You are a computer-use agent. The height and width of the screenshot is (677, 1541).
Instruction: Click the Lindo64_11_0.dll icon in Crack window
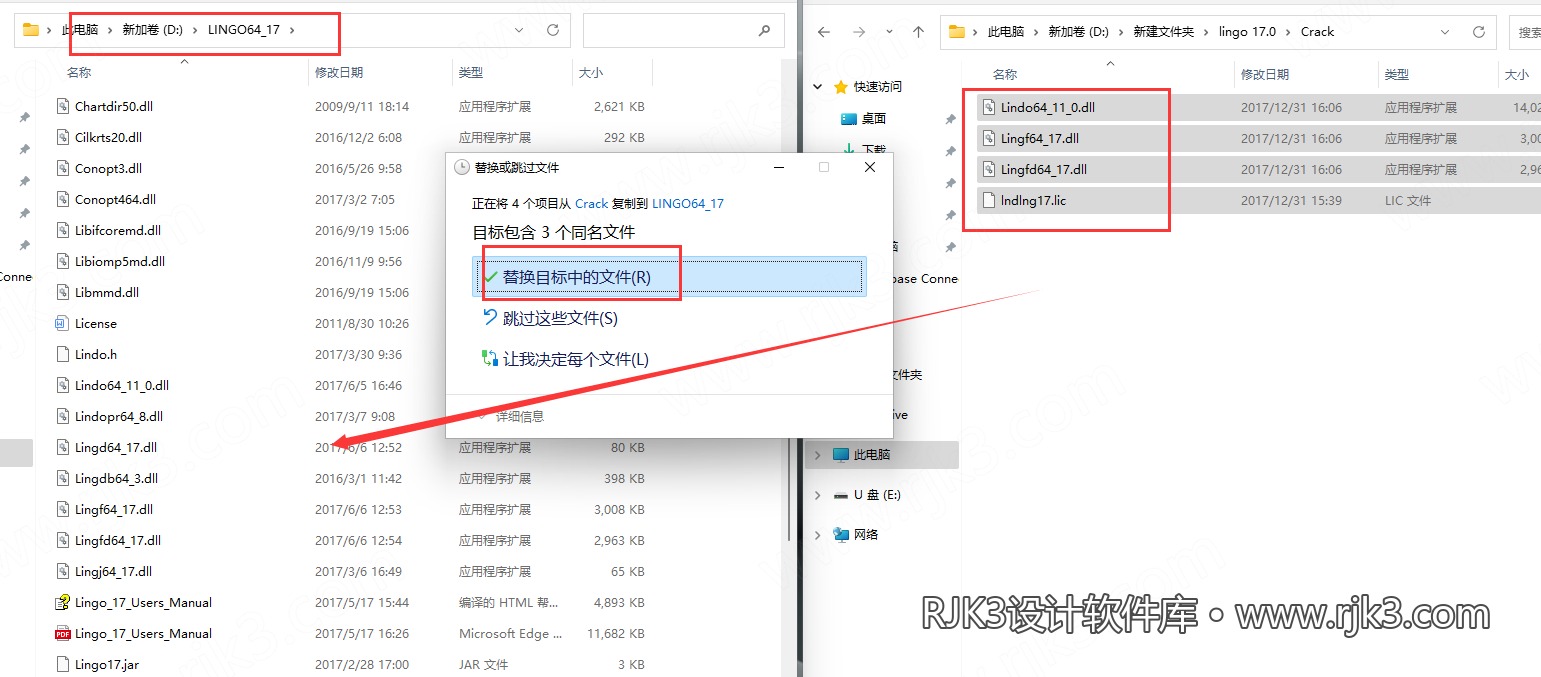(x=989, y=107)
